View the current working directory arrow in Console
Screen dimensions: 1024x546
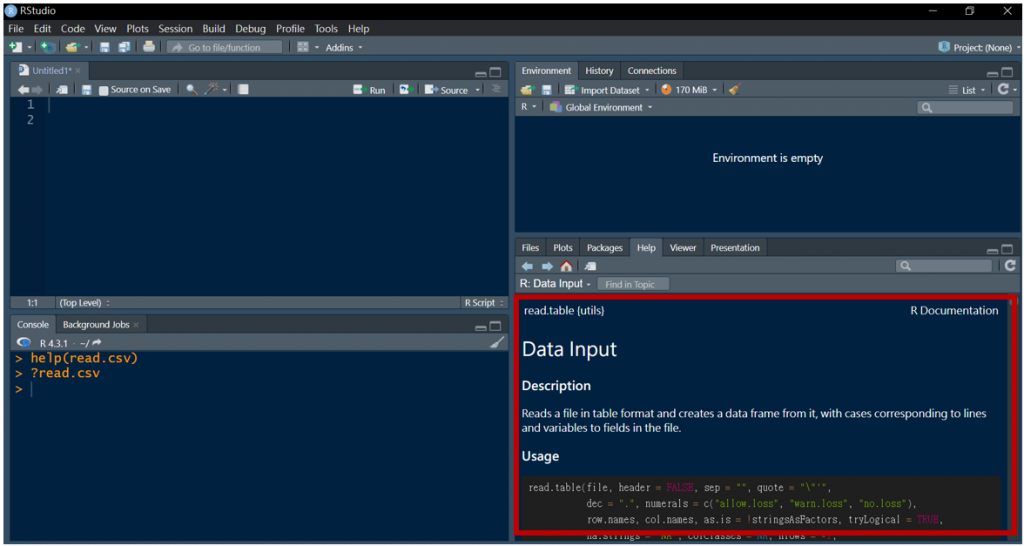coord(97,343)
